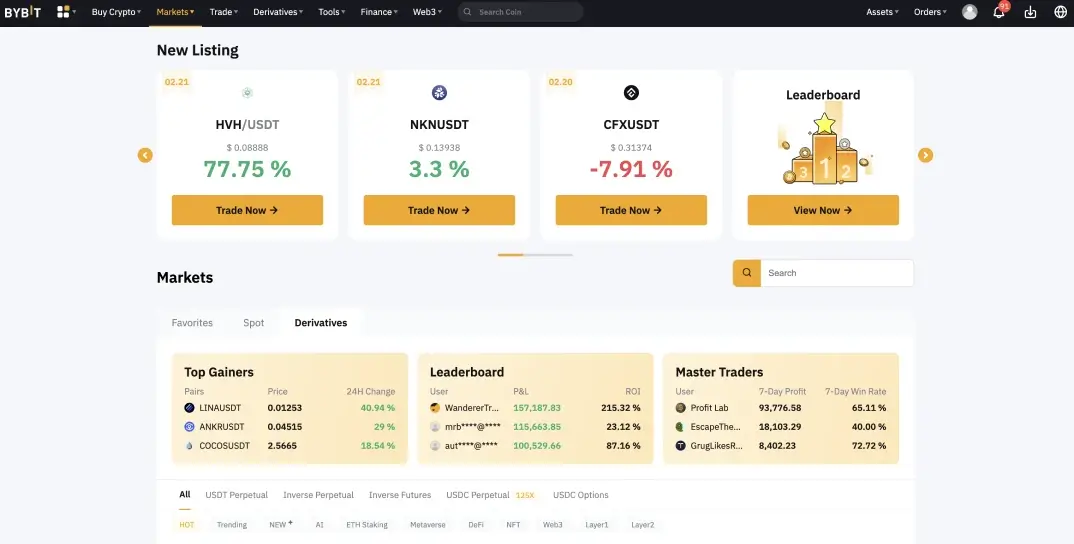This screenshot has width=1074, height=544.
Task: Focus the Search Coin field in navbar
Action: (x=521, y=12)
